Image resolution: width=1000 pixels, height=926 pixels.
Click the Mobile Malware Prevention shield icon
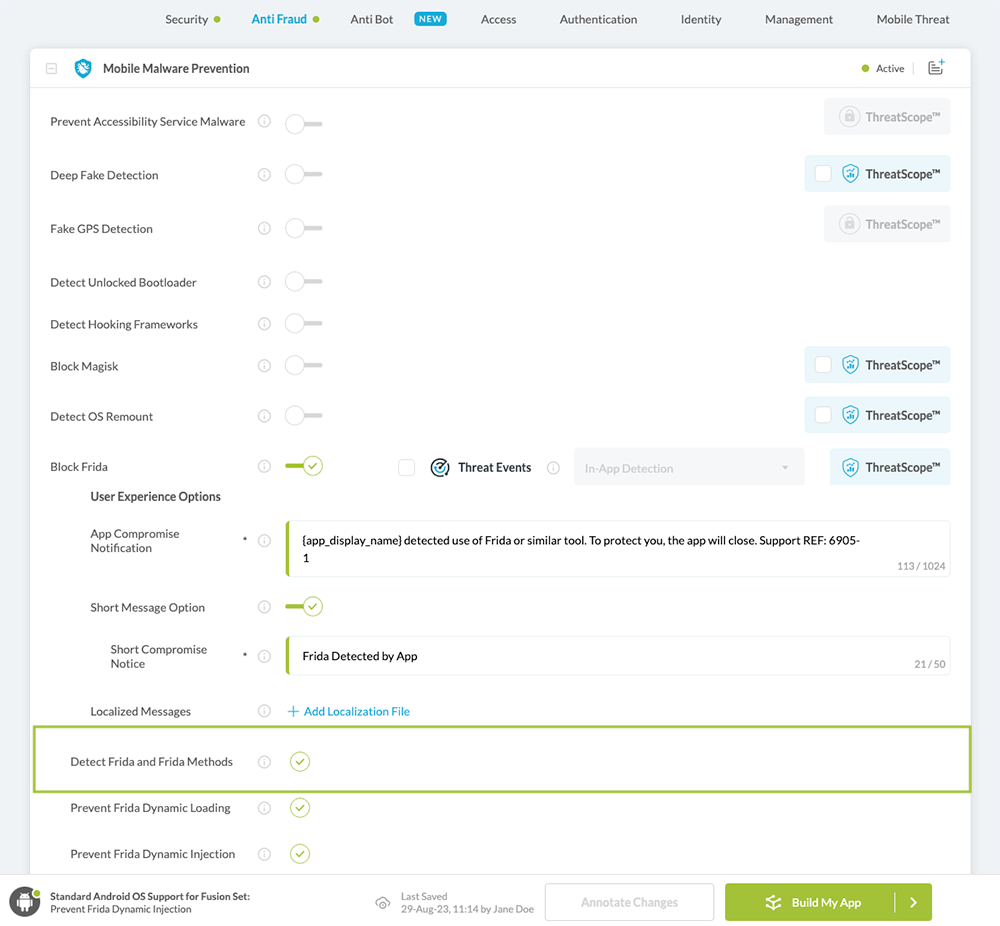(83, 69)
